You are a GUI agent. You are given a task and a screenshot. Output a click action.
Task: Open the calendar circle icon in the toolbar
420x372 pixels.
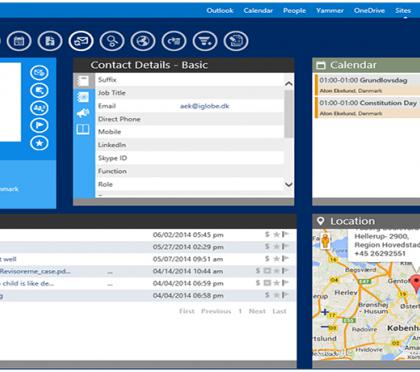pyautogui.click(x=19, y=41)
